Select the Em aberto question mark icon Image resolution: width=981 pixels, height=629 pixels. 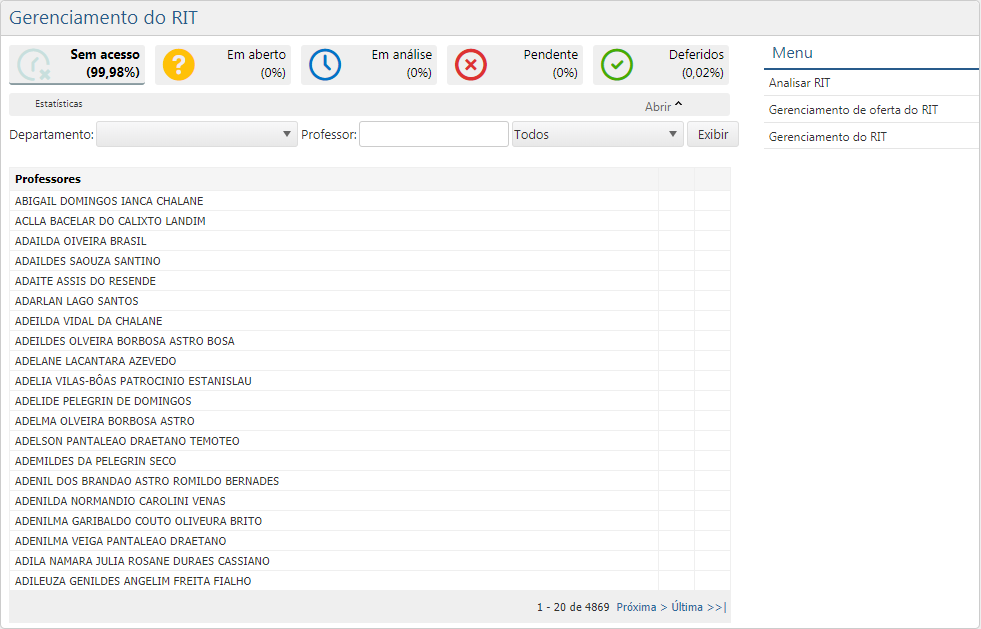178,63
